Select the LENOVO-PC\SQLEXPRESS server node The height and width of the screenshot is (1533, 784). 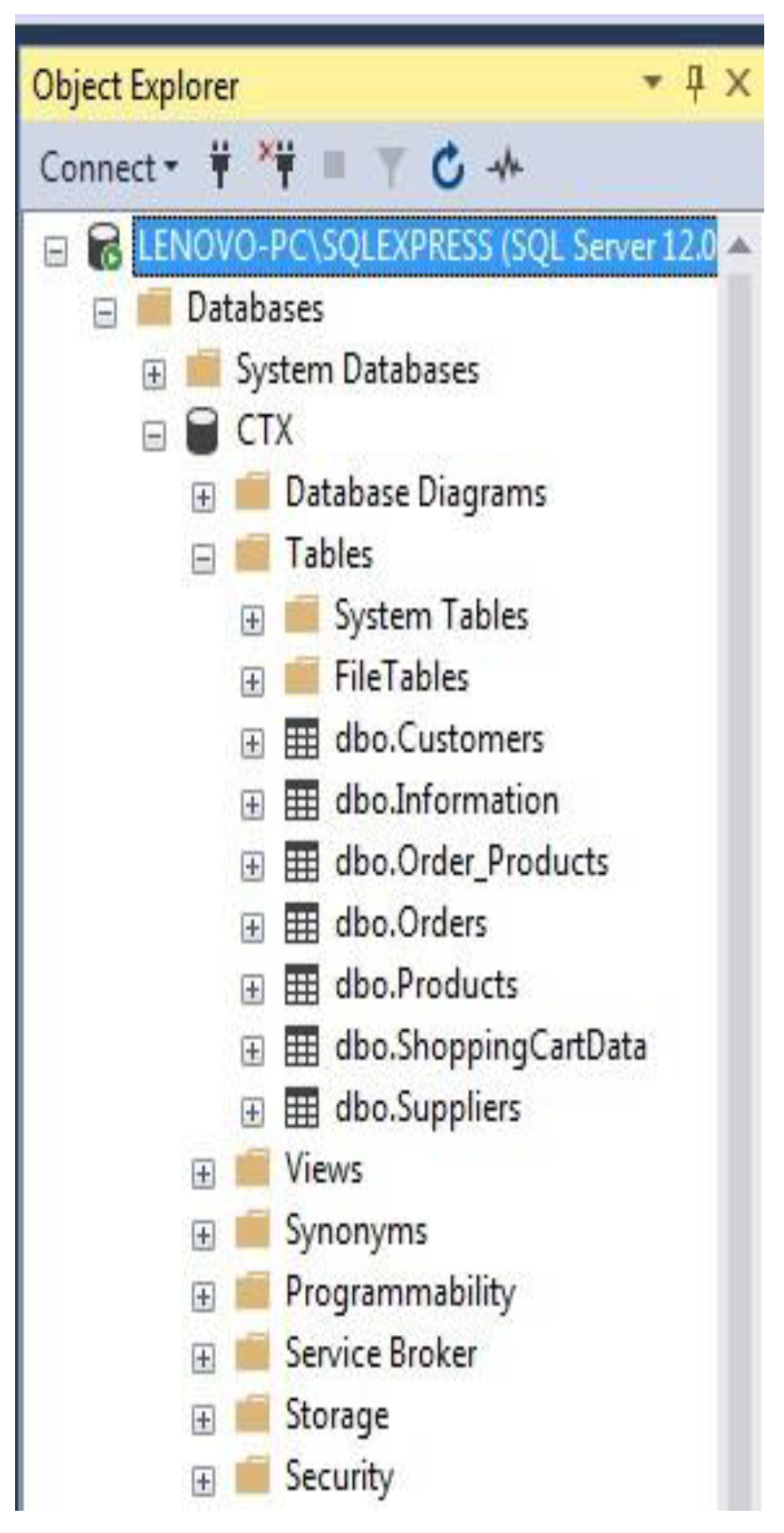426,246
